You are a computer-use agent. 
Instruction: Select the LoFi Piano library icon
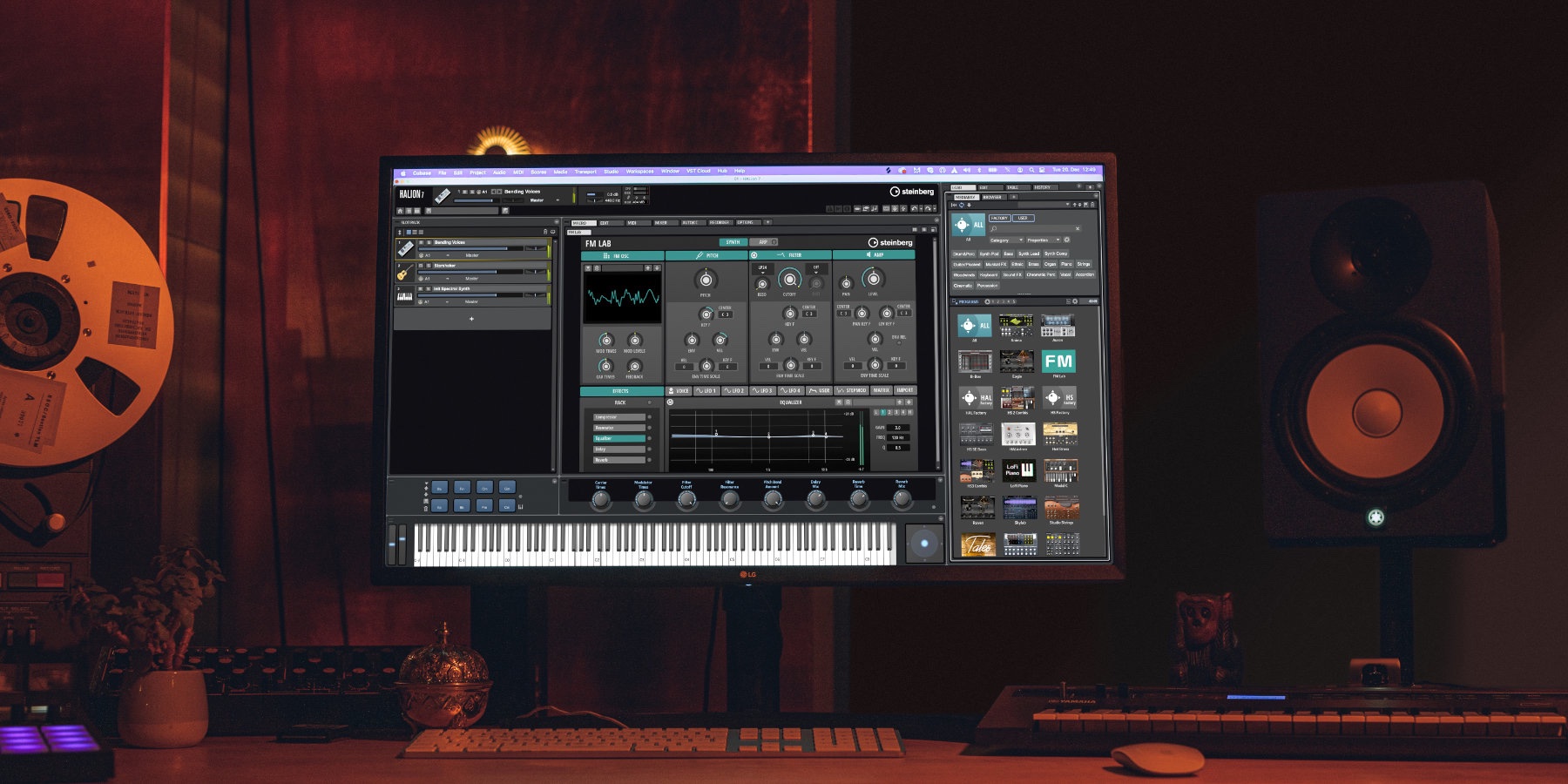[1017, 470]
